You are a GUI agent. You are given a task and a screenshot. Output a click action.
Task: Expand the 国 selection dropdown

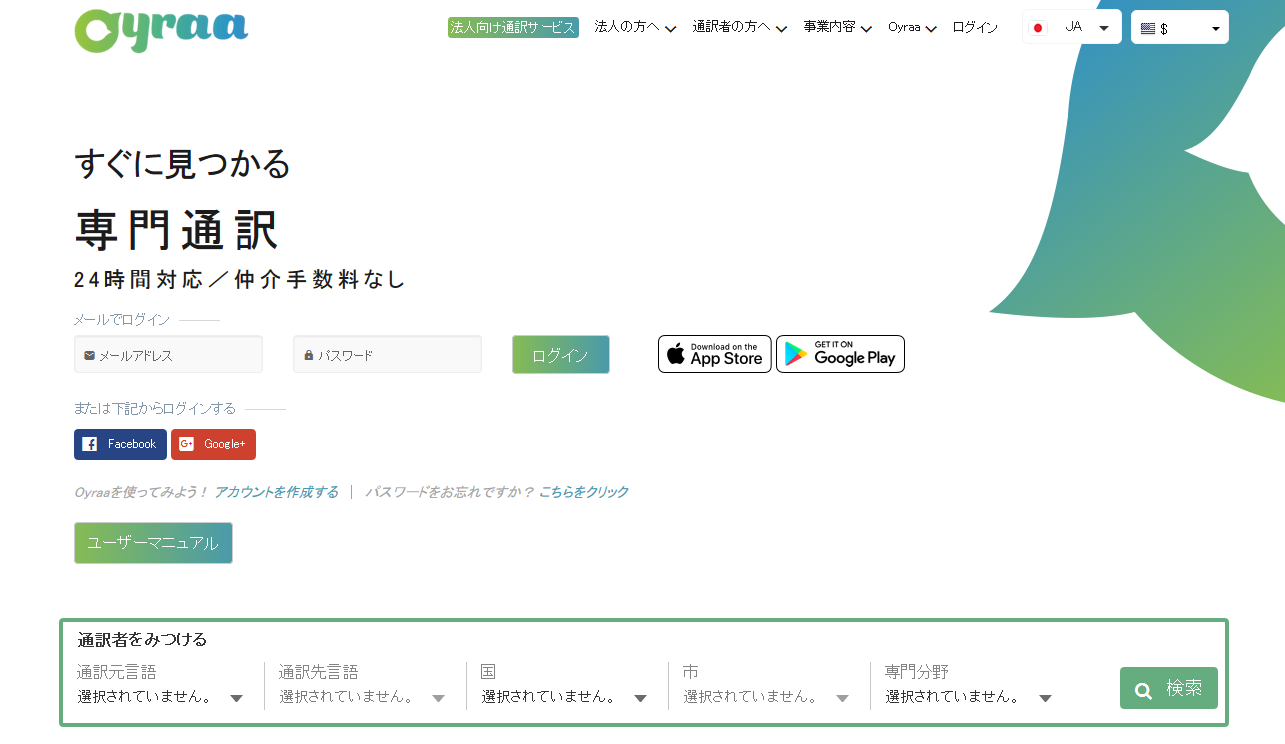(565, 697)
